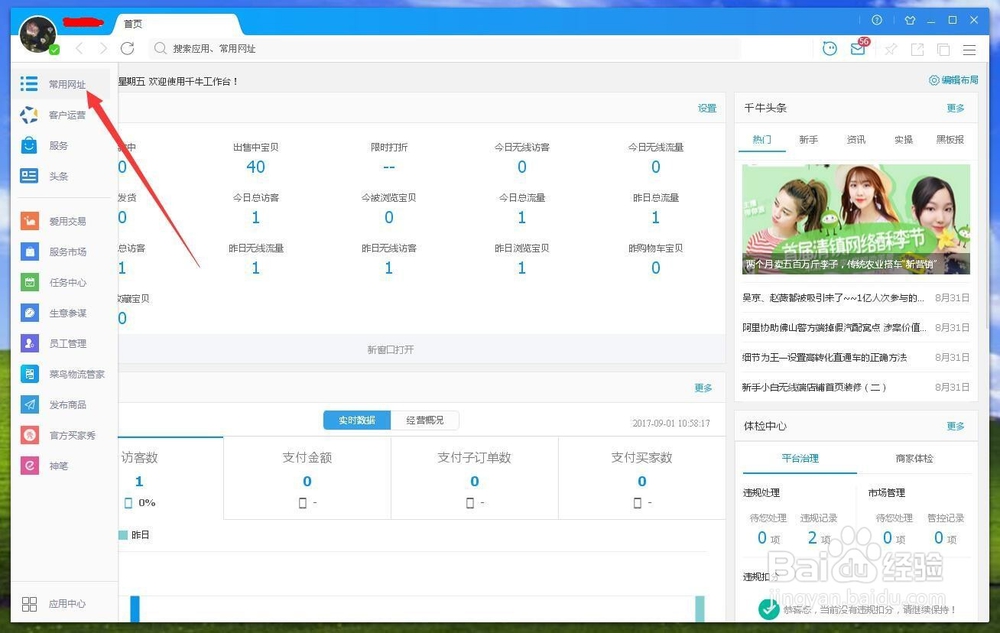Click 发布商品 paper plane icon
This screenshot has width=1000, height=633.
(x=30, y=404)
